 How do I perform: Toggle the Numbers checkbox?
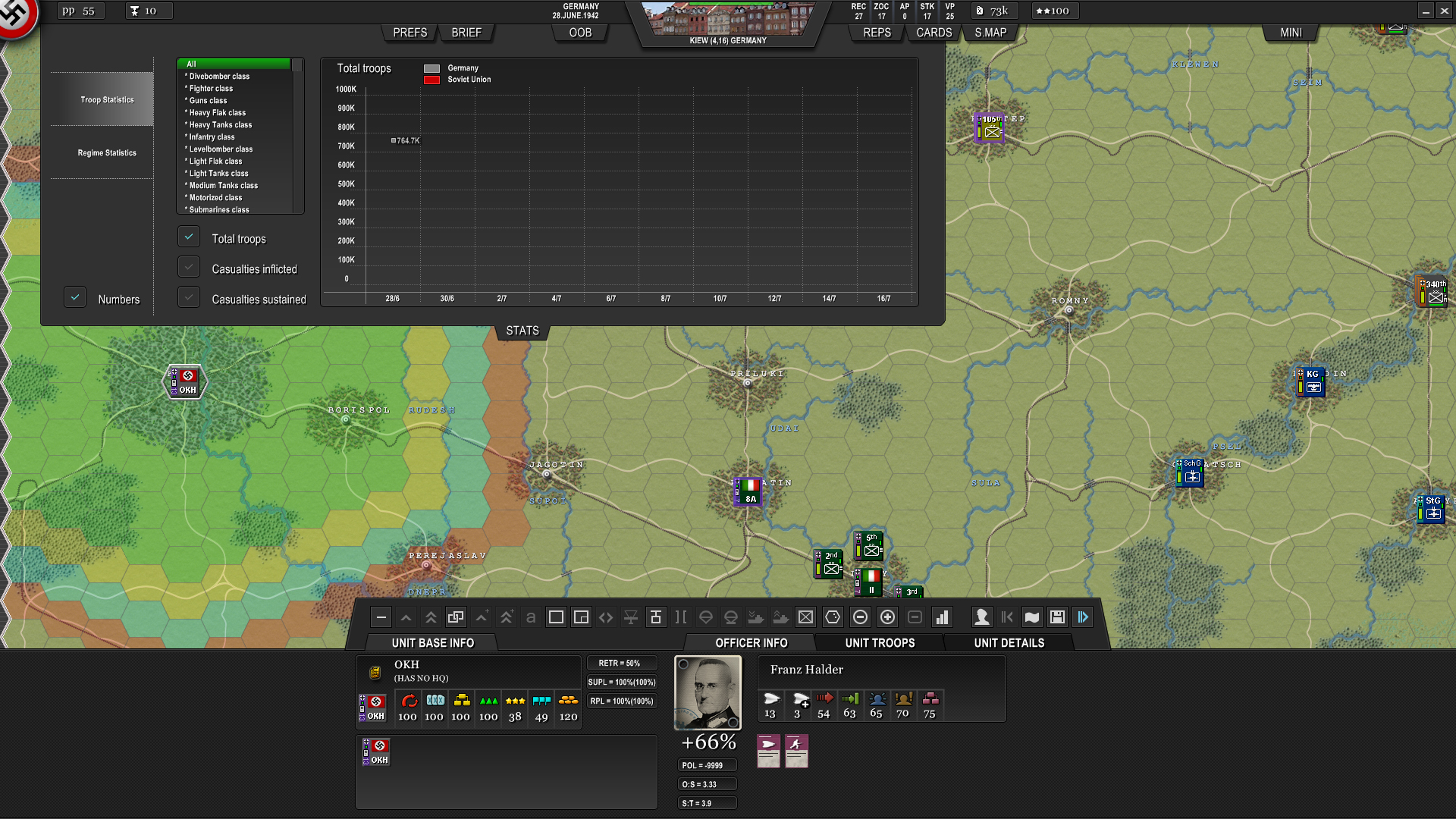(x=75, y=298)
